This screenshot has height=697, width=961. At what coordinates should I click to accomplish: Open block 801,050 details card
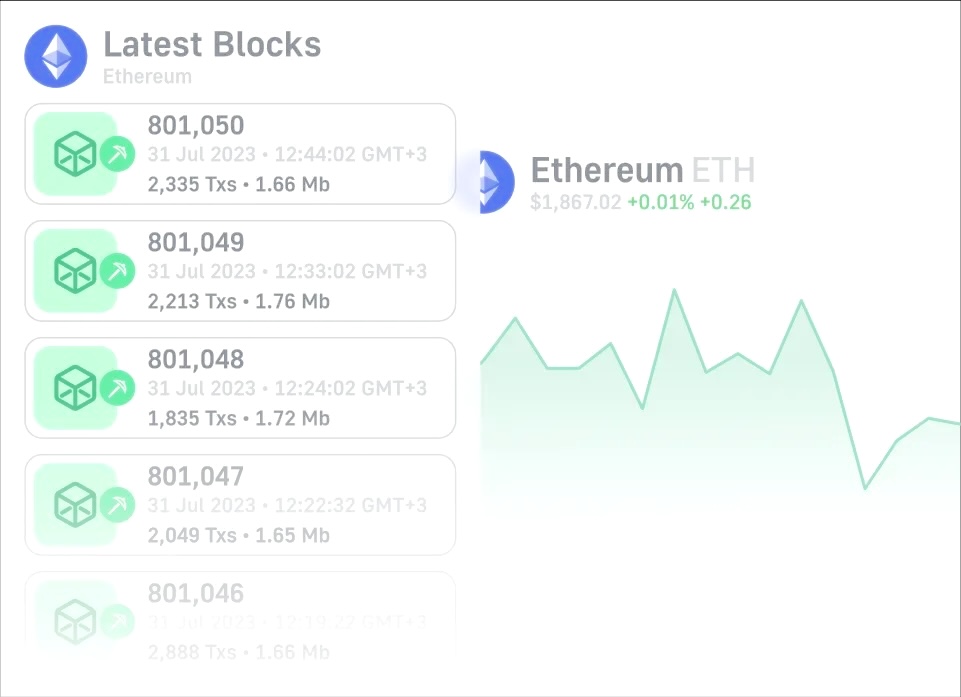240,153
